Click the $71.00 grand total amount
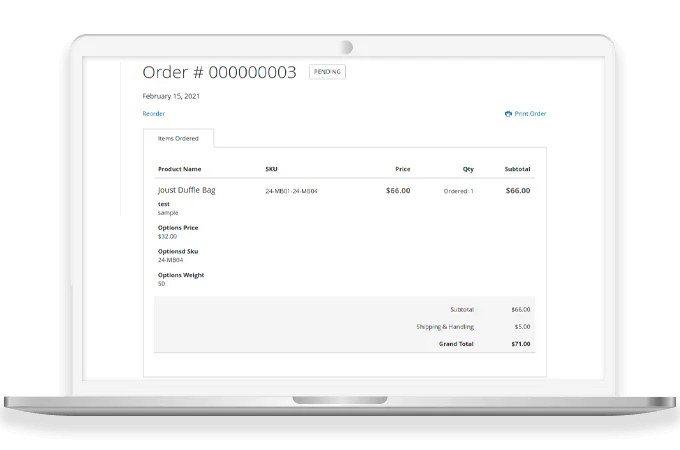The image size is (680, 450). 520,344
